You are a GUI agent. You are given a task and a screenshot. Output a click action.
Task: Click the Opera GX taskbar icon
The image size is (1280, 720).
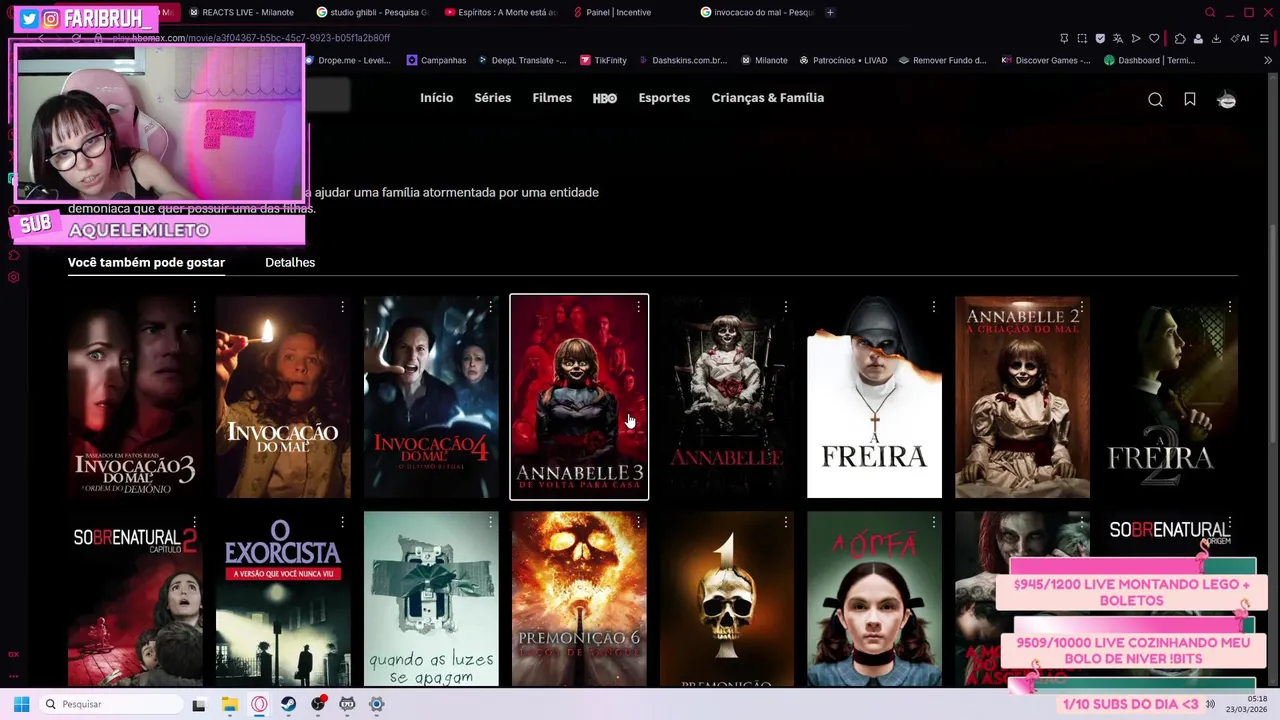coord(259,704)
